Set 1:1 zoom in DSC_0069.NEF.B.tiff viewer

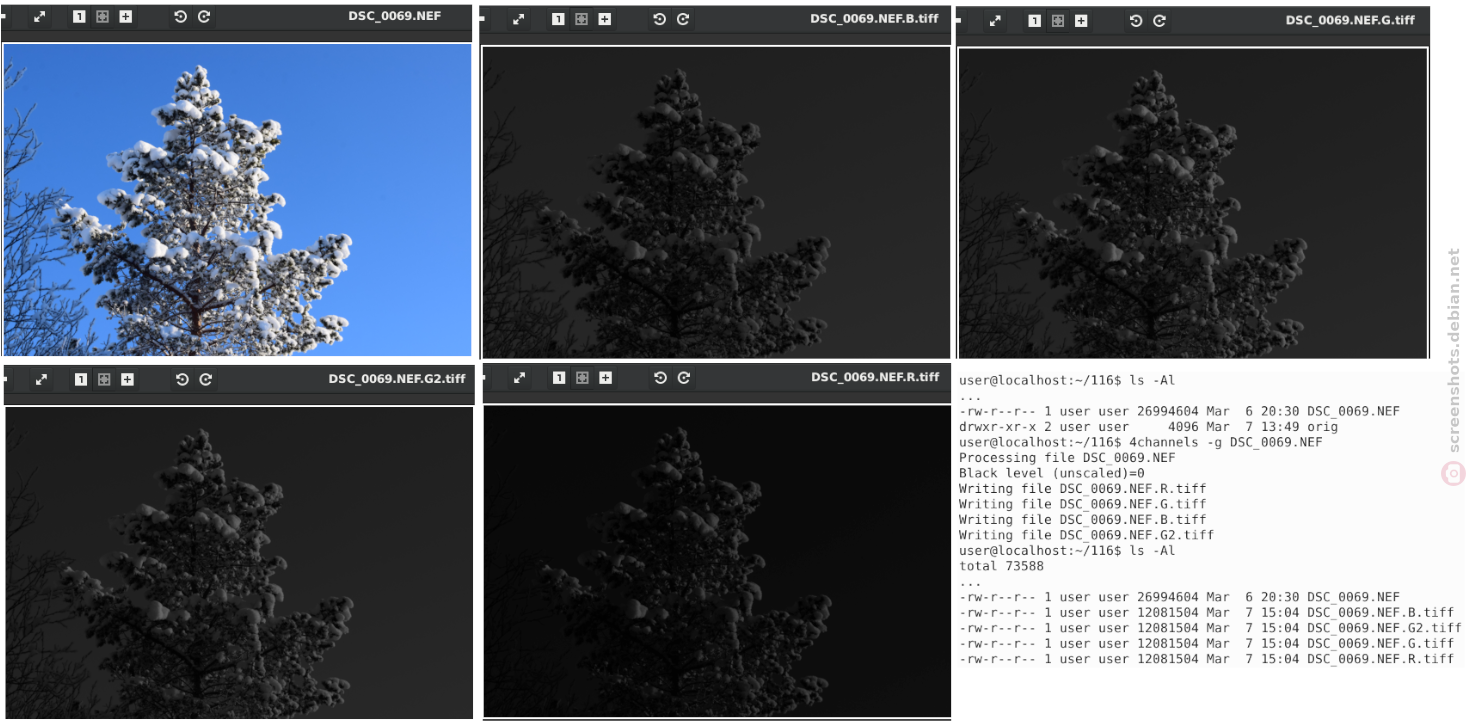[558, 19]
